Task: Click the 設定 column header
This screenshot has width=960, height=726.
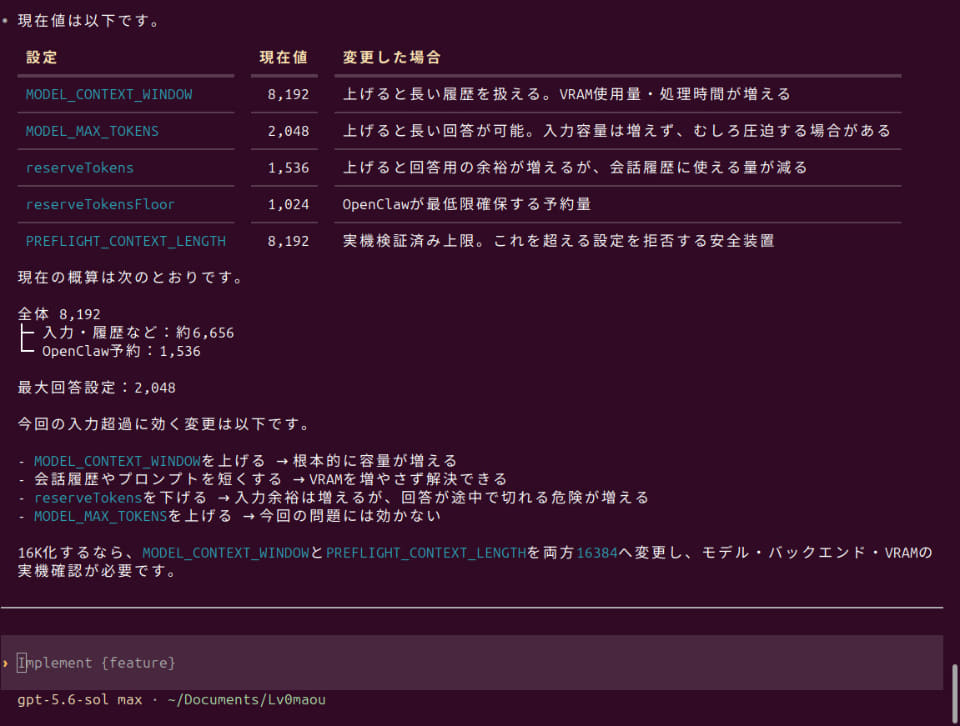Action: (42, 58)
